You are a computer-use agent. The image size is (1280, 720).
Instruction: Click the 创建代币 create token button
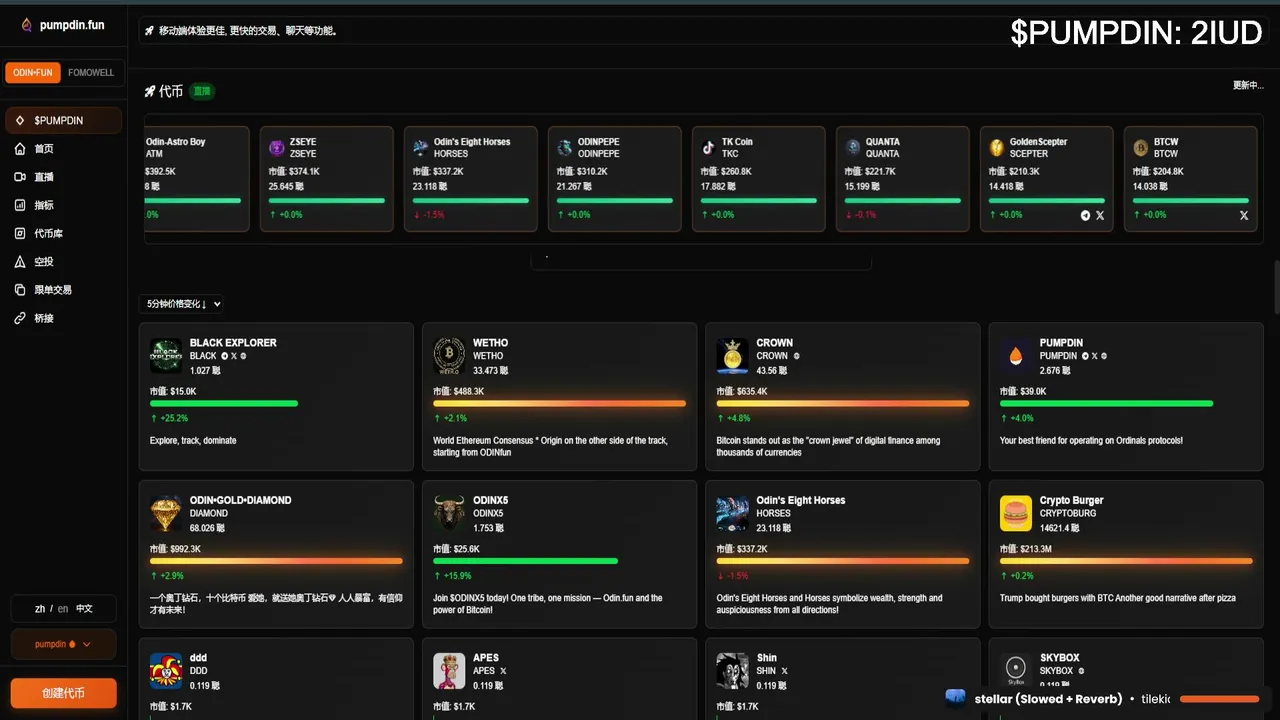[63, 693]
